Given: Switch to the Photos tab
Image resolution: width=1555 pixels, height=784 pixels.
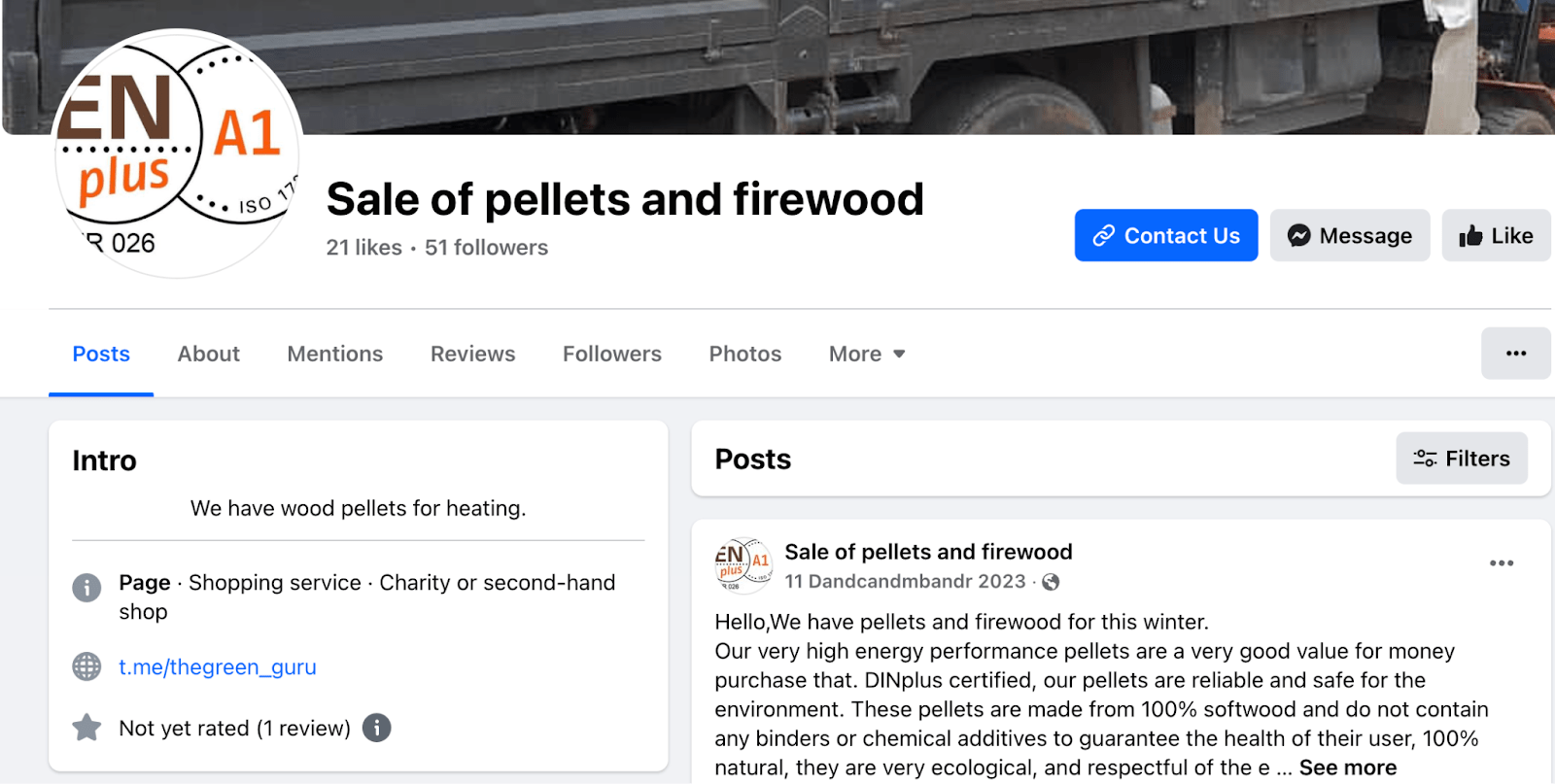Looking at the screenshot, I should [743, 353].
